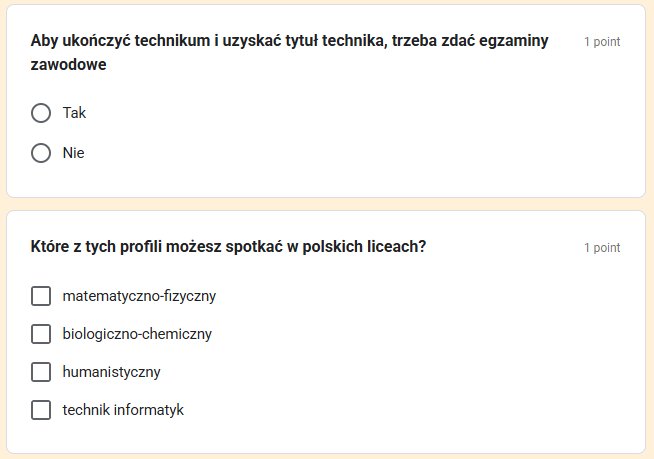Screen dimensions: 654x459
Task: Enable the humanistyczny checkbox
Action: 41,372
